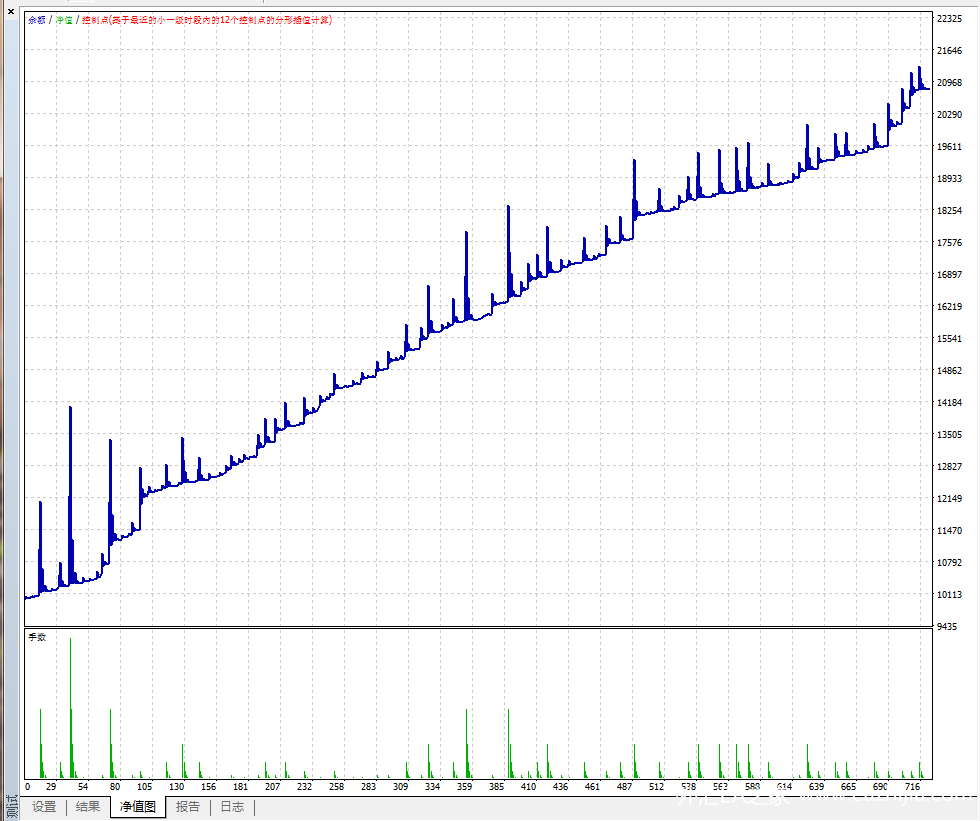Click the 15541 y-axis value
Image resolution: width=980 pixels, height=821 pixels.
pos(949,339)
